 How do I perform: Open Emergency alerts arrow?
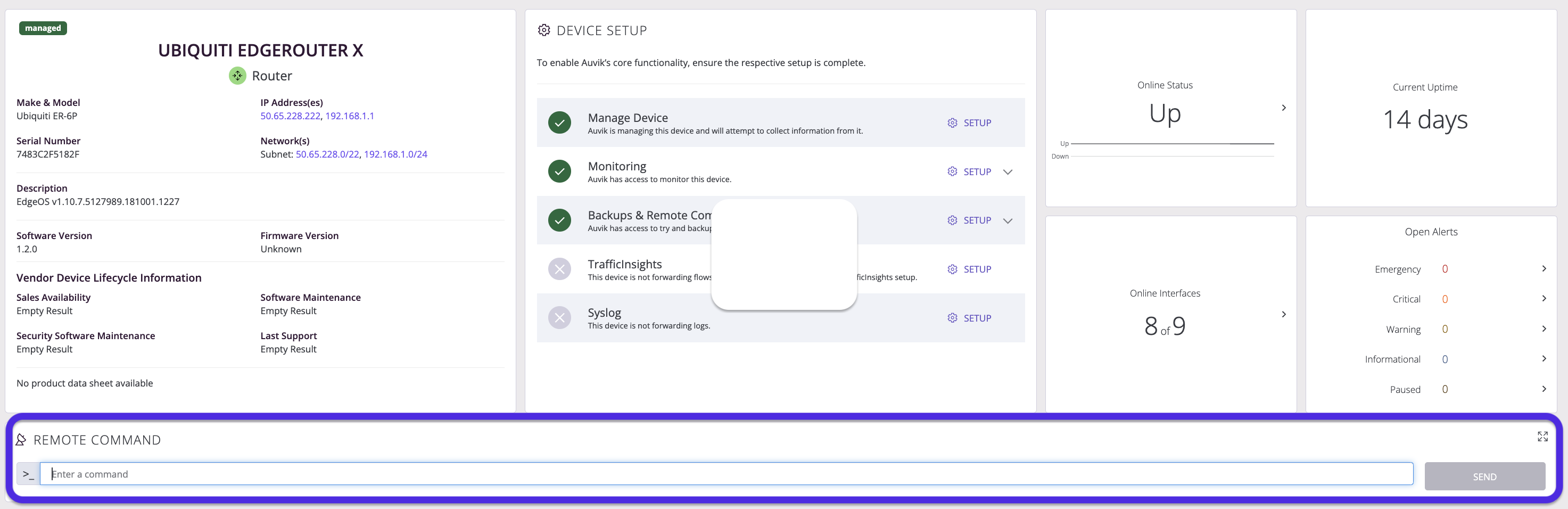click(x=1544, y=268)
